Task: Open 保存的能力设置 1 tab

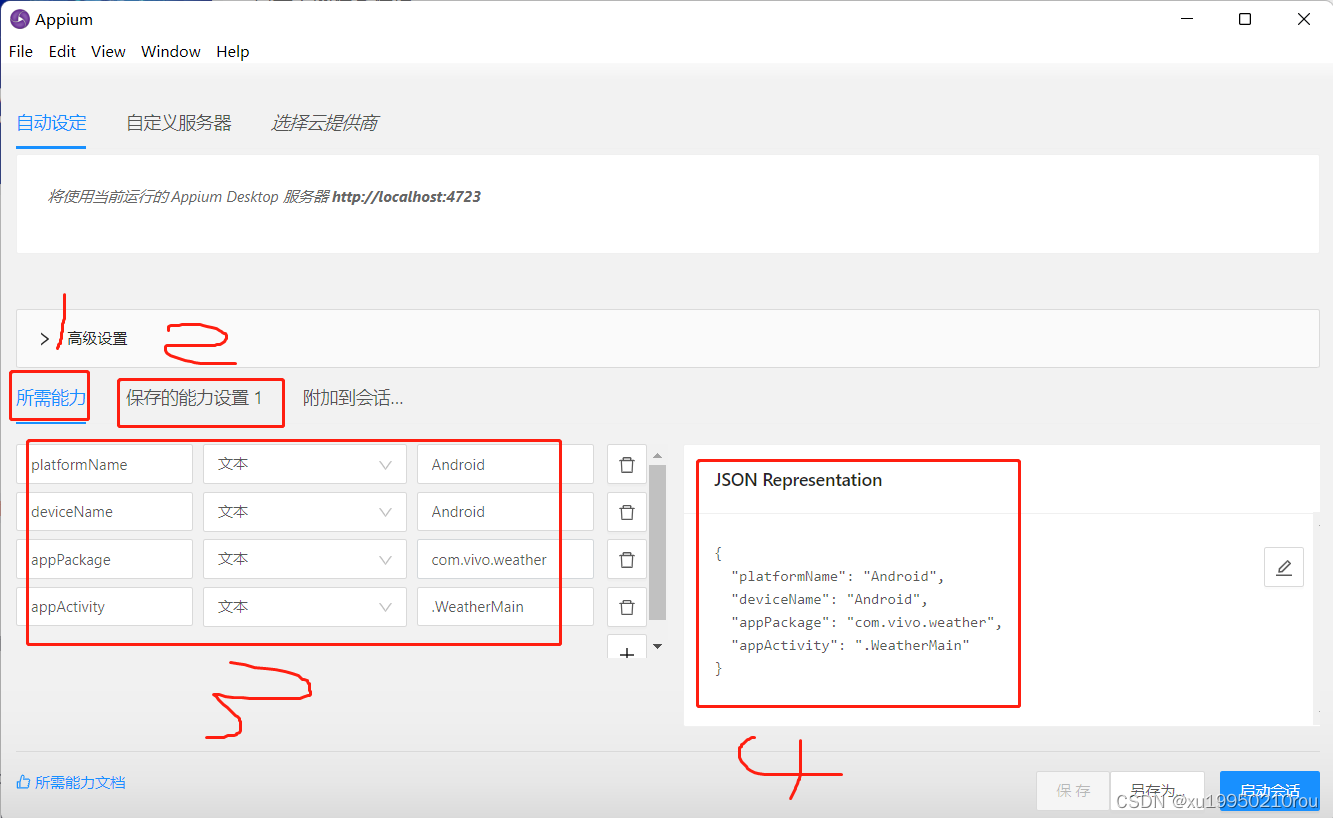Action: (194, 398)
